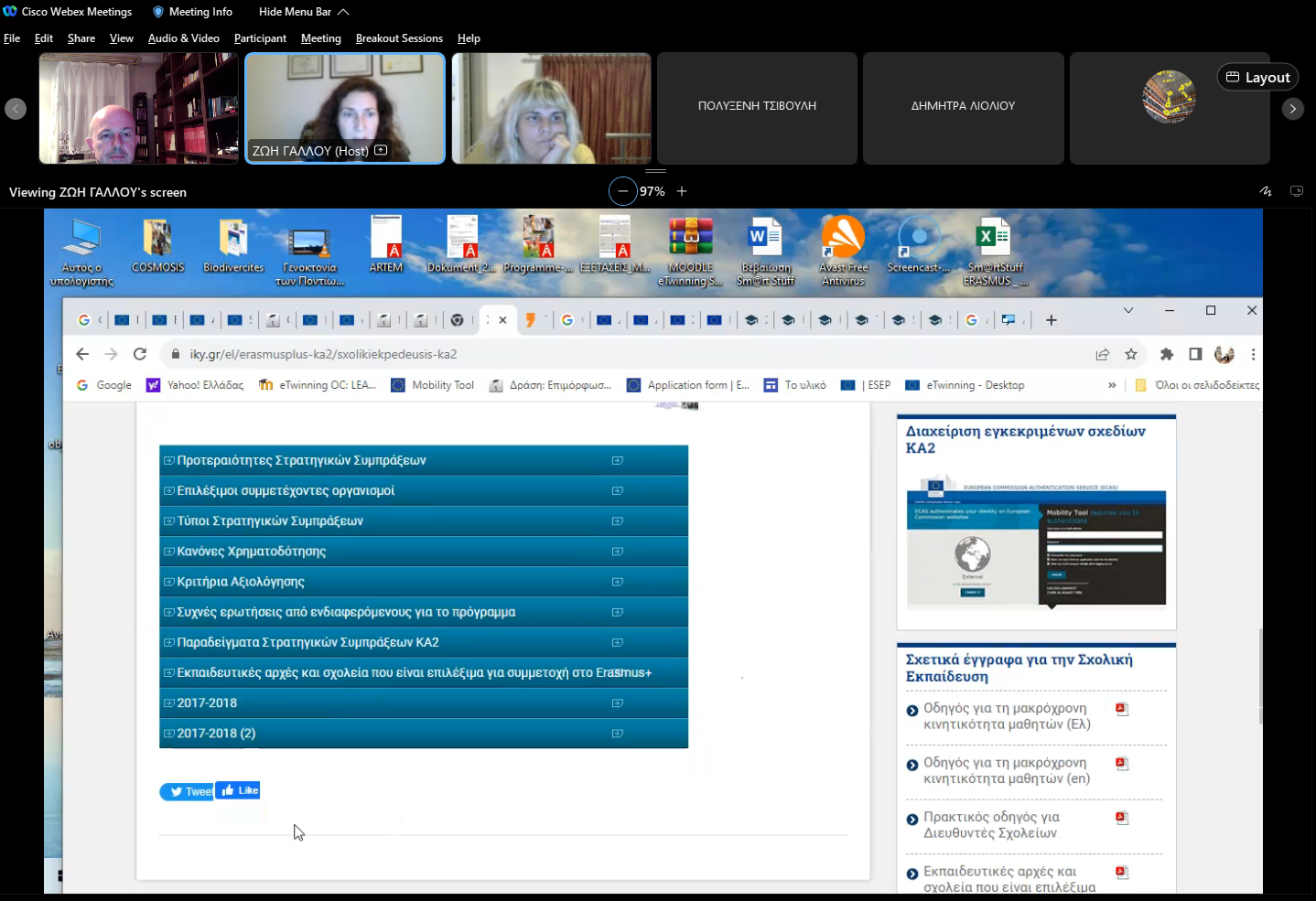Image resolution: width=1316 pixels, height=901 pixels.
Task: Click the Tweet share button
Action: point(188,791)
